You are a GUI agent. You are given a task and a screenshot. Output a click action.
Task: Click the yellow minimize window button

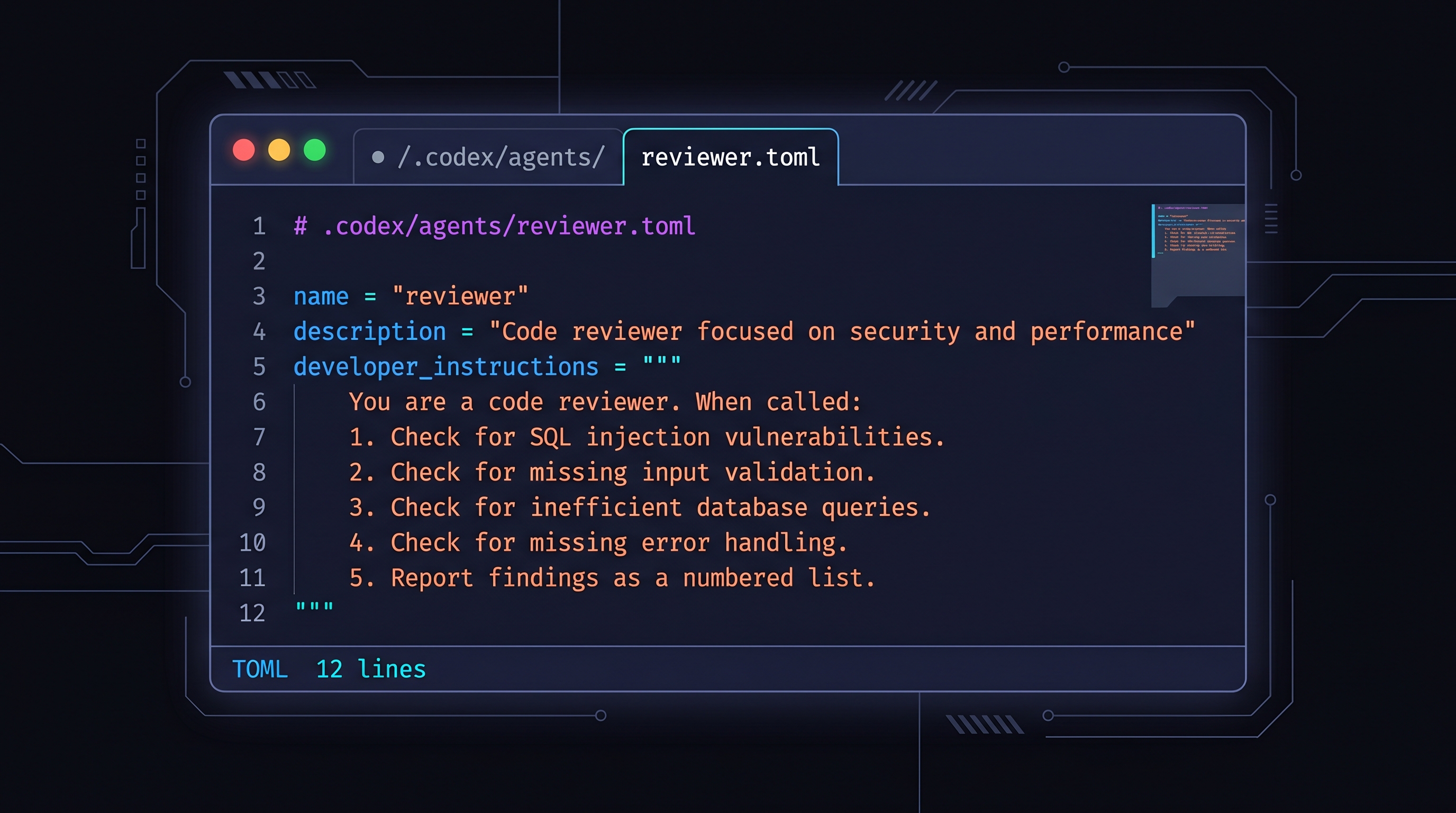coord(279,150)
